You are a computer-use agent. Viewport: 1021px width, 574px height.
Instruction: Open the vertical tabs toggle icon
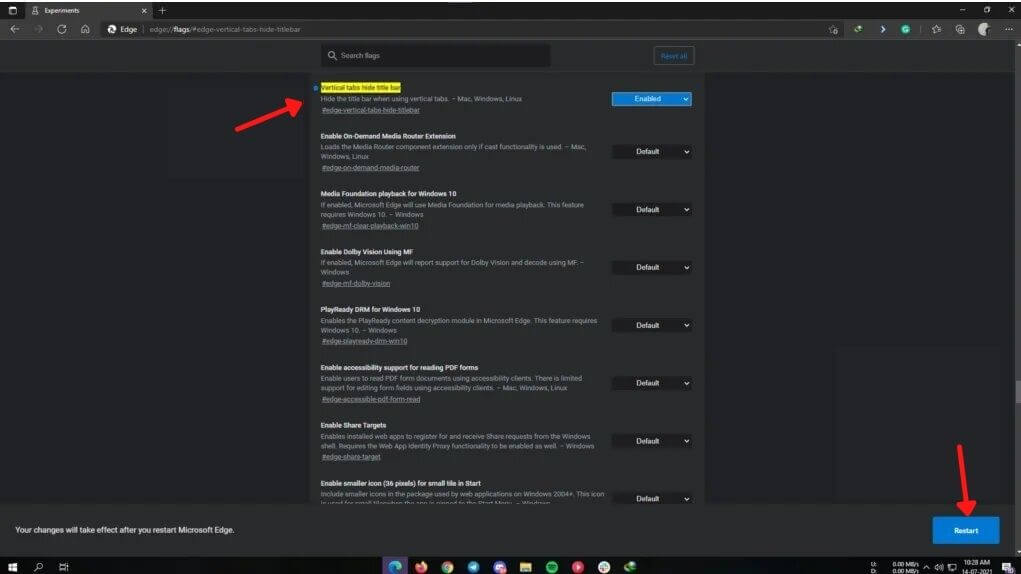coord(13,10)
